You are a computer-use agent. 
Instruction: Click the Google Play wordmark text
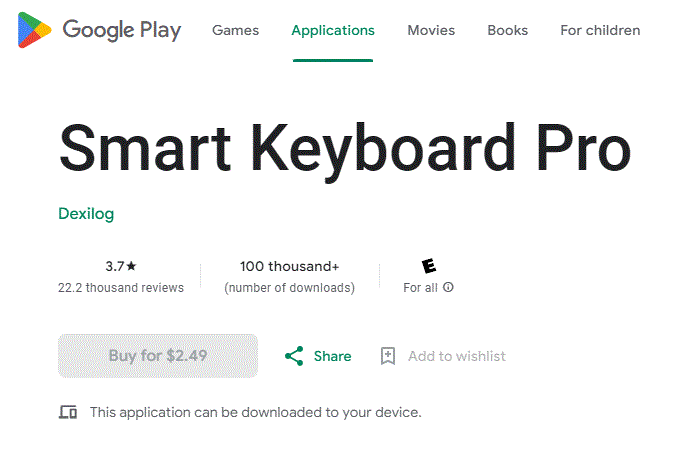click(122, 30)
